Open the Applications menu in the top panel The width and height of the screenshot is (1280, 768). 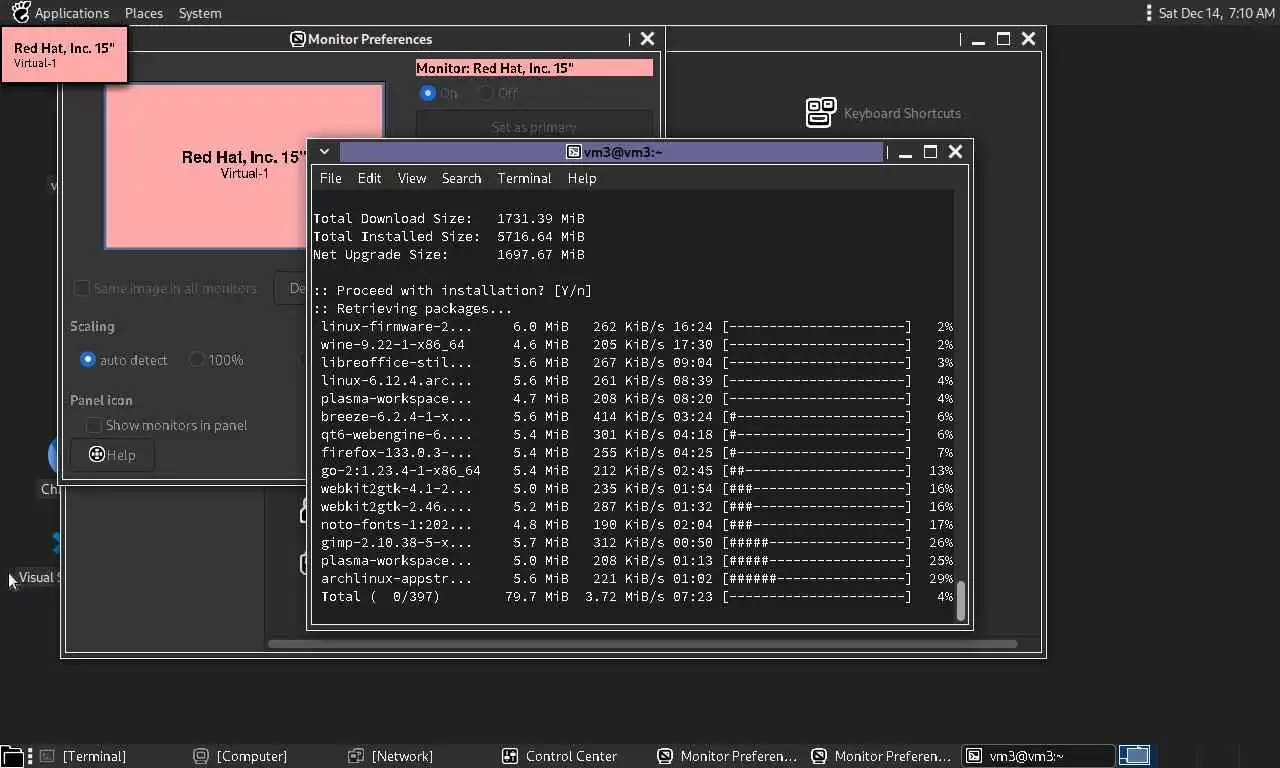coord(71,13)
